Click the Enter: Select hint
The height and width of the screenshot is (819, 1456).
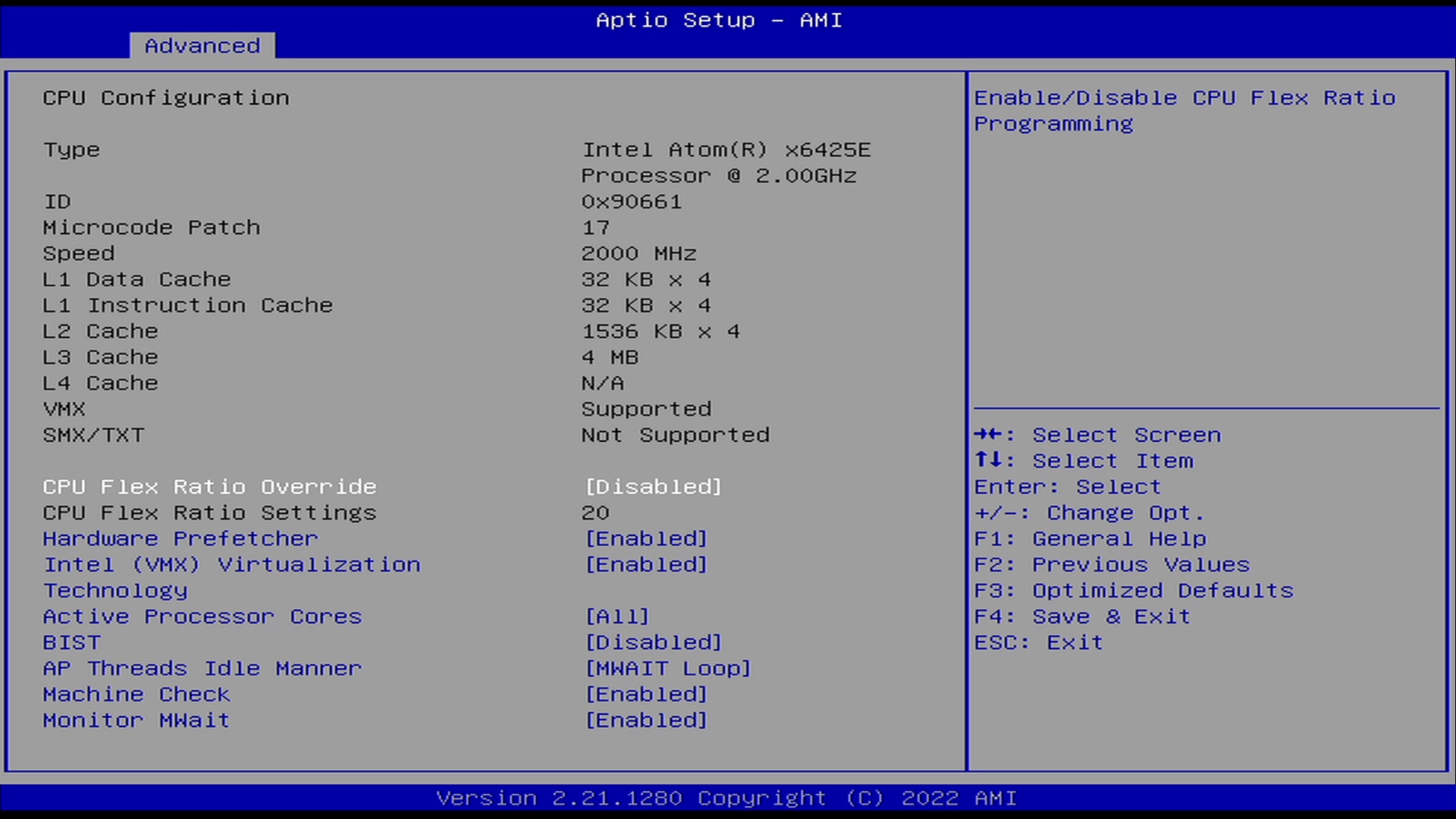pos(1068,487)
